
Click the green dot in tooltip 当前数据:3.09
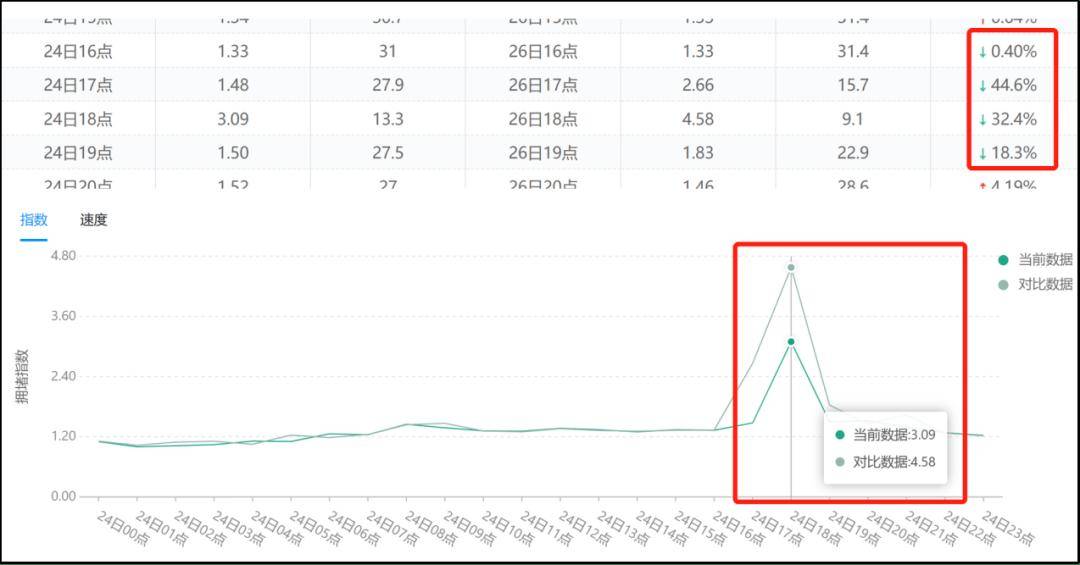[x=839, y=435]
